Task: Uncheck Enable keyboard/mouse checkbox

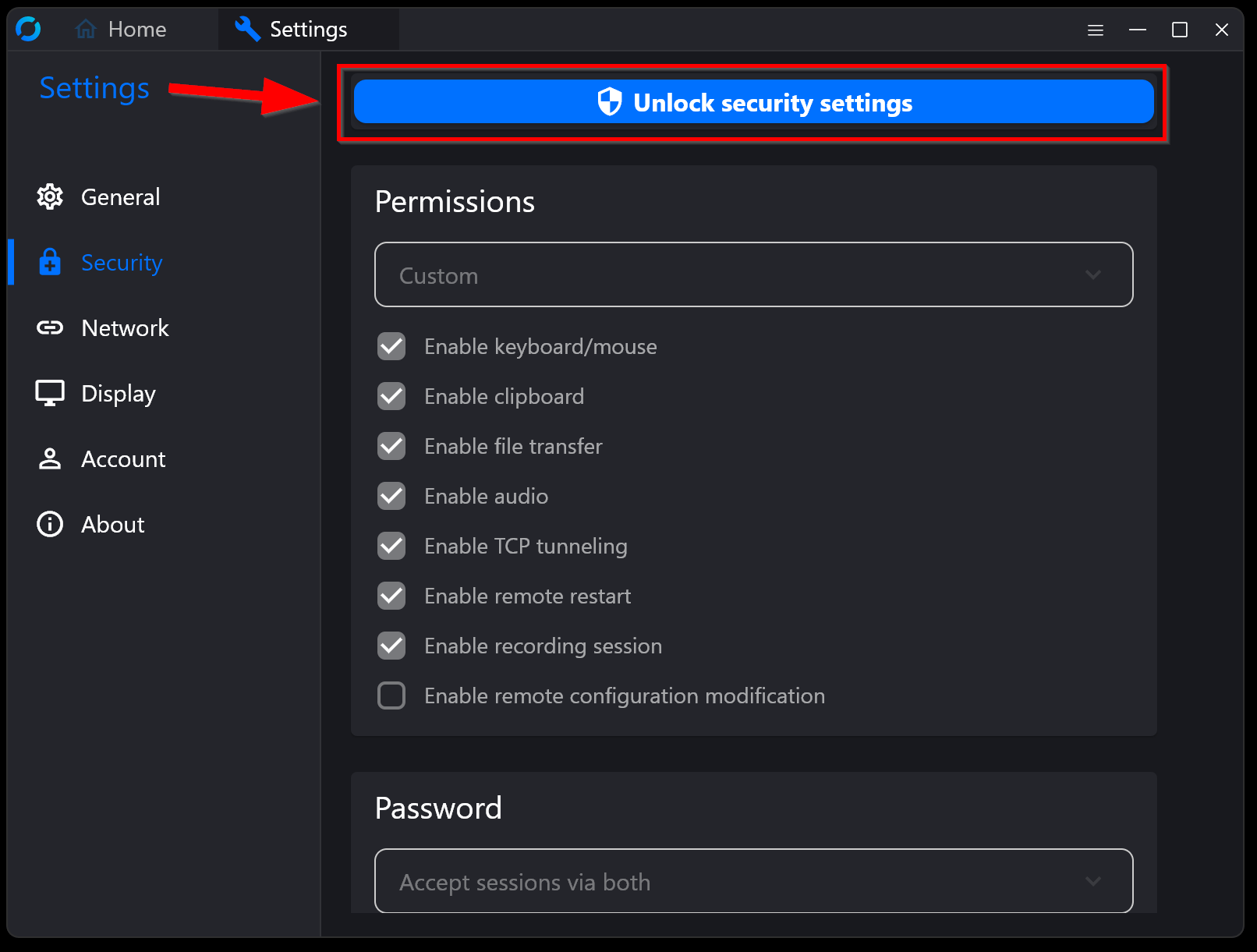Action: [391, 346]
